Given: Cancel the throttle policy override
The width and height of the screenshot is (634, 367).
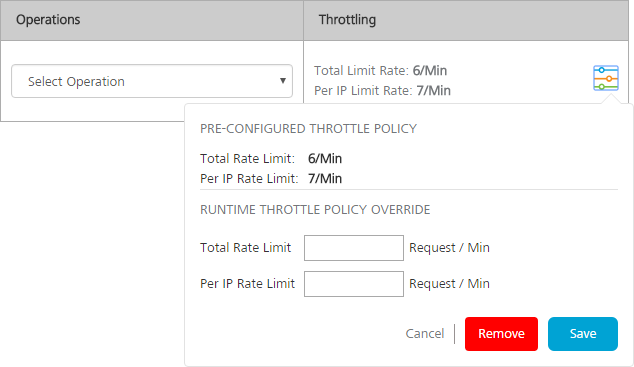Looking at the screenshot, I should coord(425,333).
